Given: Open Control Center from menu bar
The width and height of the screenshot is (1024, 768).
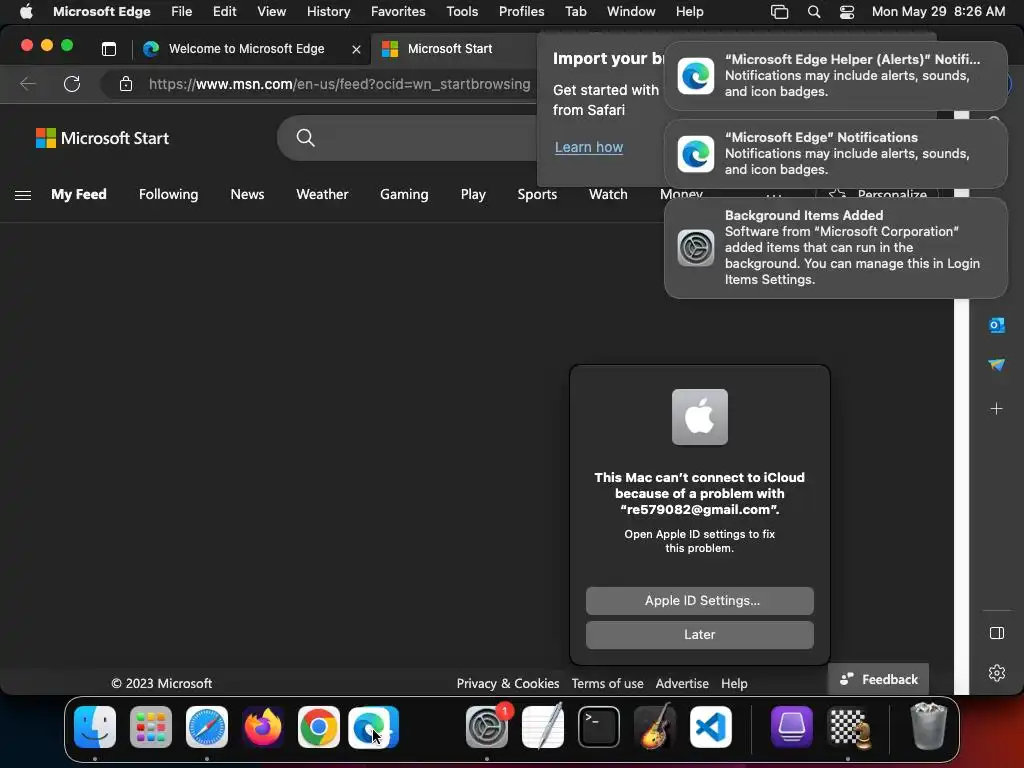Looking at the screenshot, I should pos(846,12).
